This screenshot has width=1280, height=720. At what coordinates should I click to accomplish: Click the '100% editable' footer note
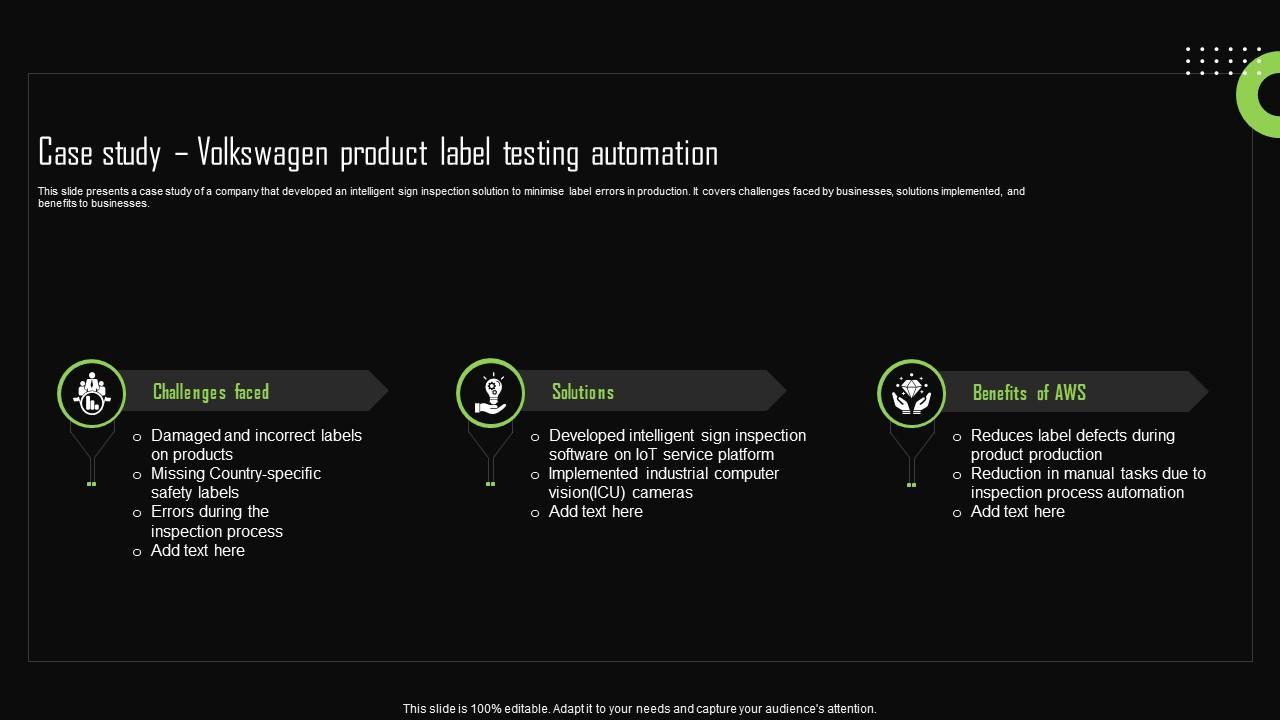640,708
